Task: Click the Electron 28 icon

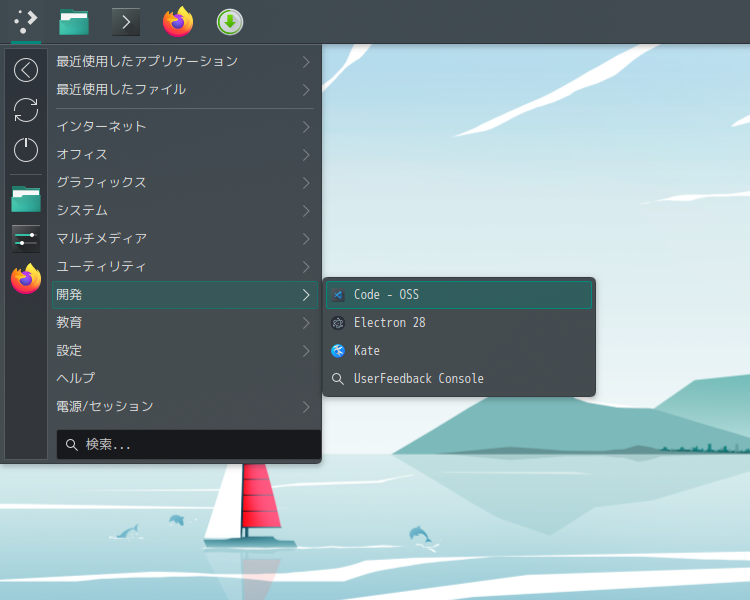Action: point(338,323)
